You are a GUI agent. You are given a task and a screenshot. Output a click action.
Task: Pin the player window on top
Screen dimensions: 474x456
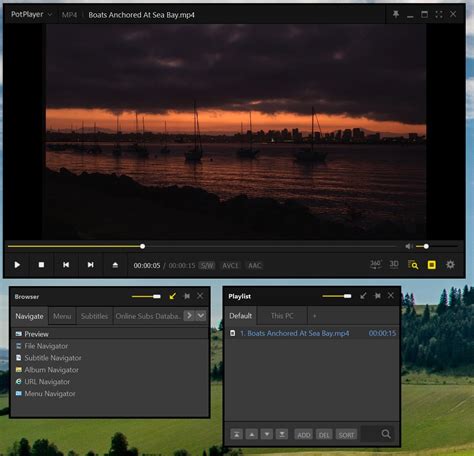396,14
